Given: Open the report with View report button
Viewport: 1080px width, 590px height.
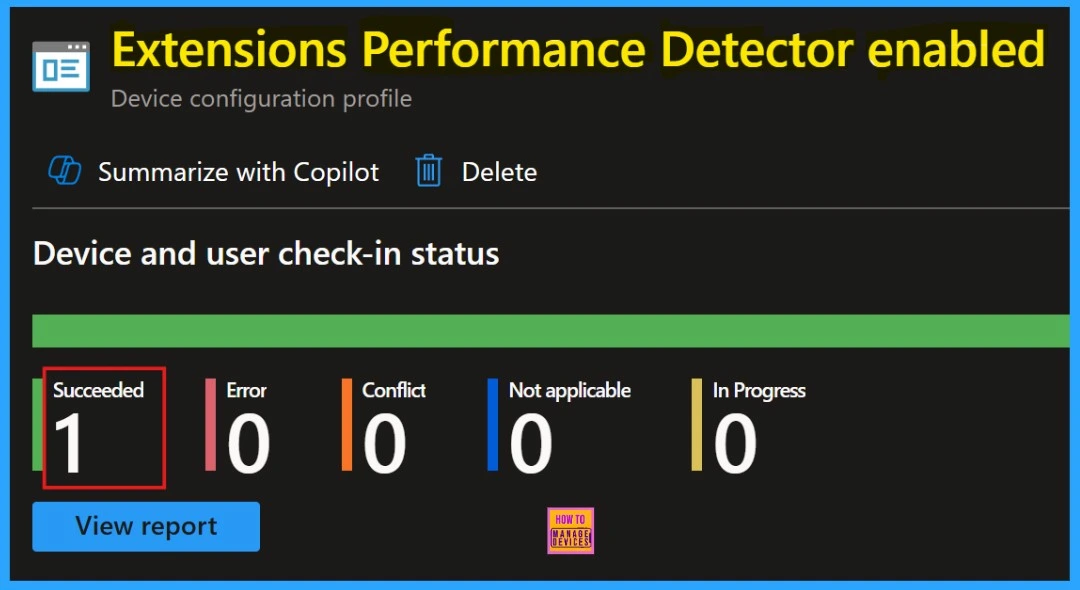Looking at the screenshot, I should tap(145, 527).
